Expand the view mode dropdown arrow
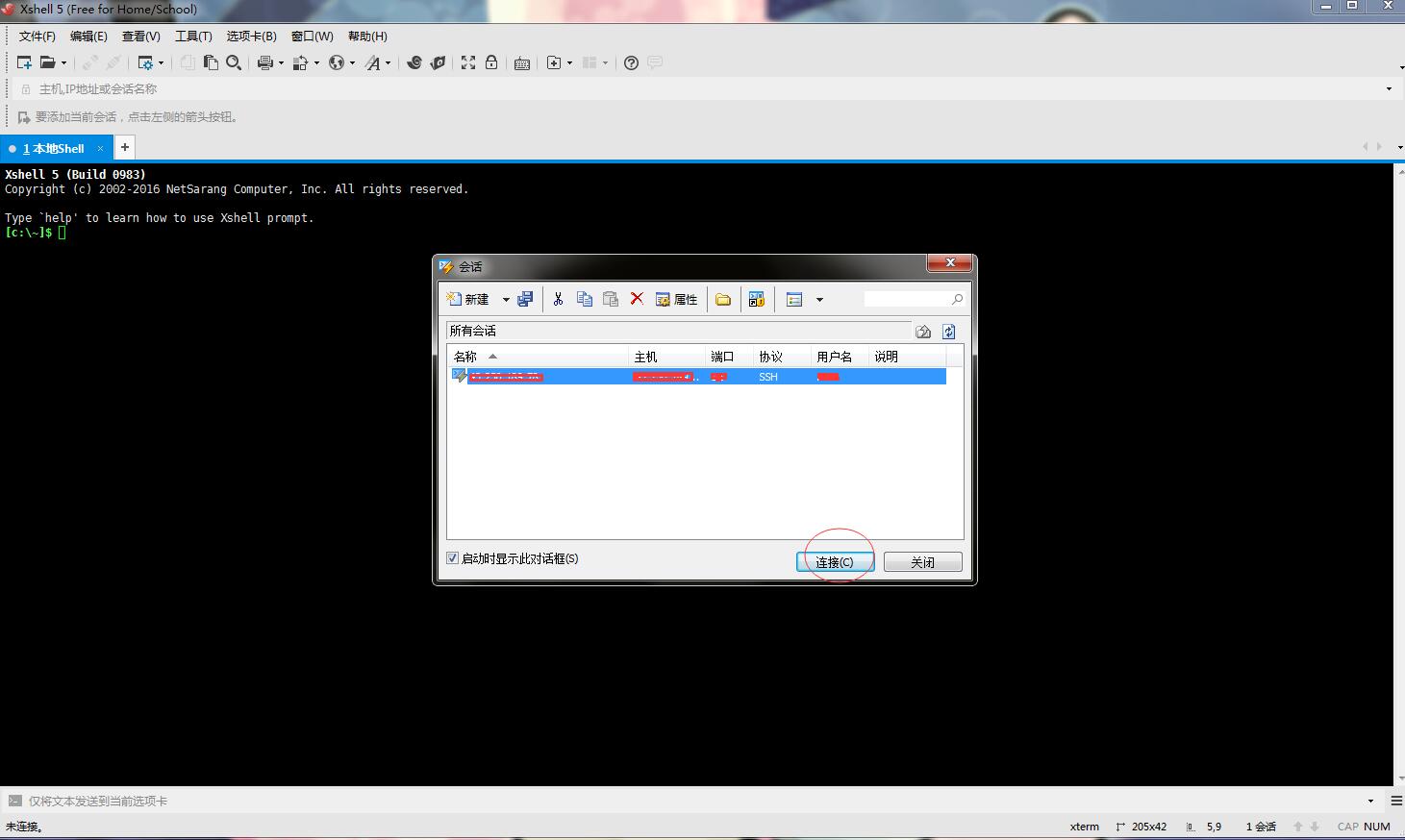 [819, 300]
